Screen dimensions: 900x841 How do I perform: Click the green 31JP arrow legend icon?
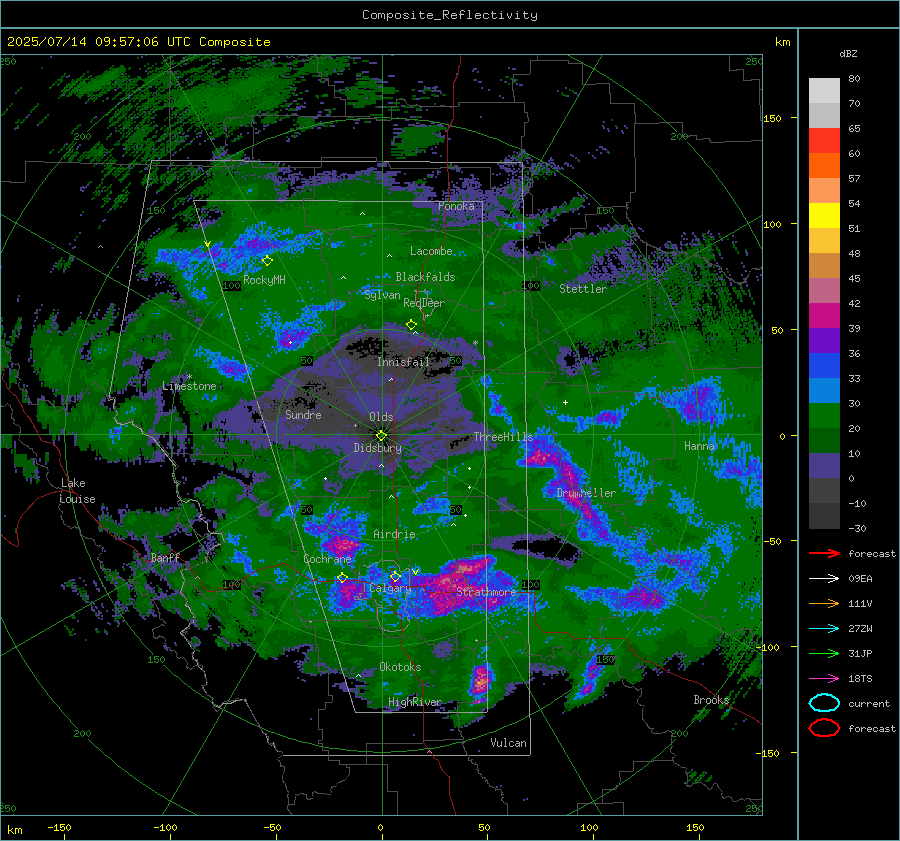click(x=824, y=653)
